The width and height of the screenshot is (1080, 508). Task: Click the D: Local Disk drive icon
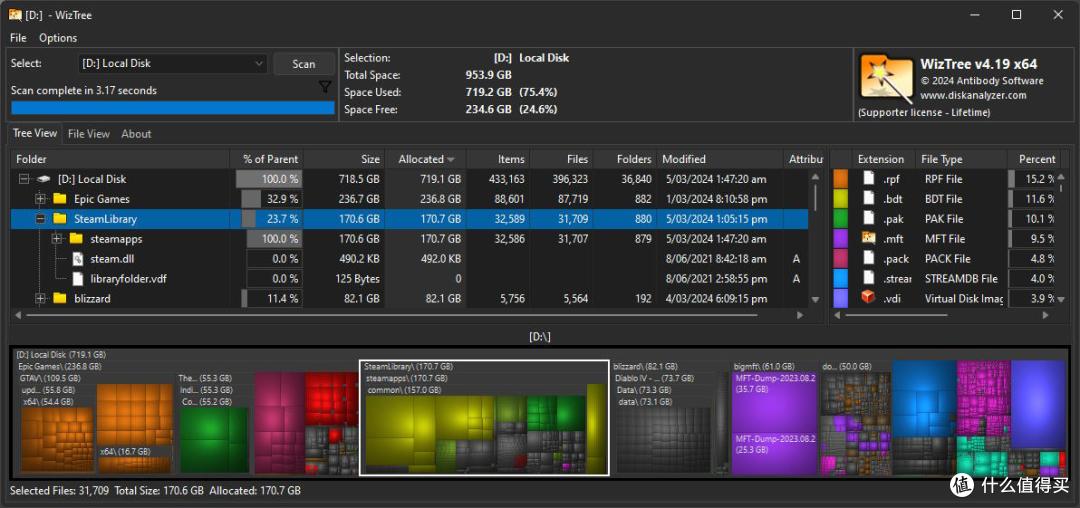pos(43,179)
